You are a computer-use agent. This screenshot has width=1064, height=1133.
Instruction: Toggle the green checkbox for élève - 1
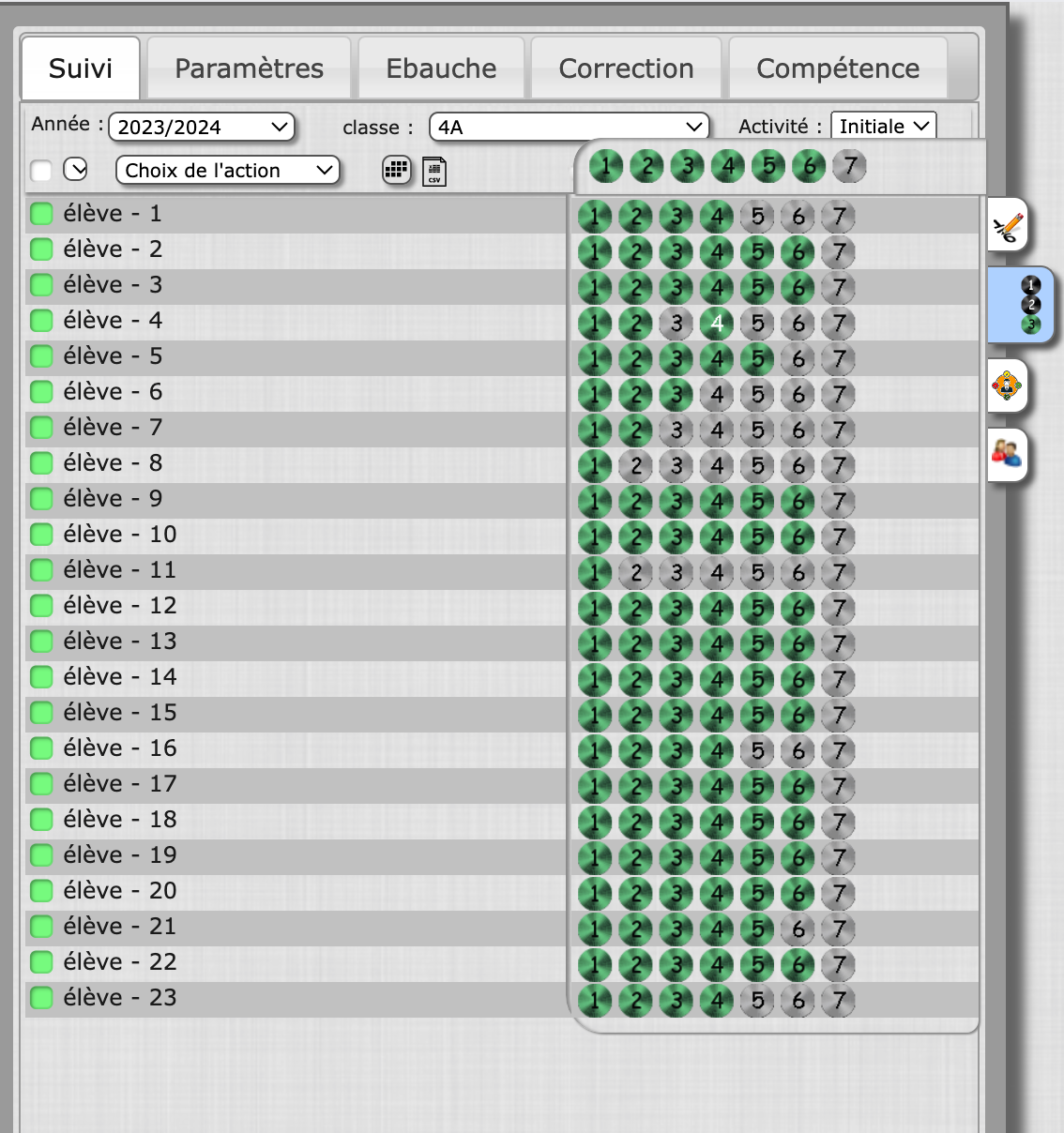41,214
